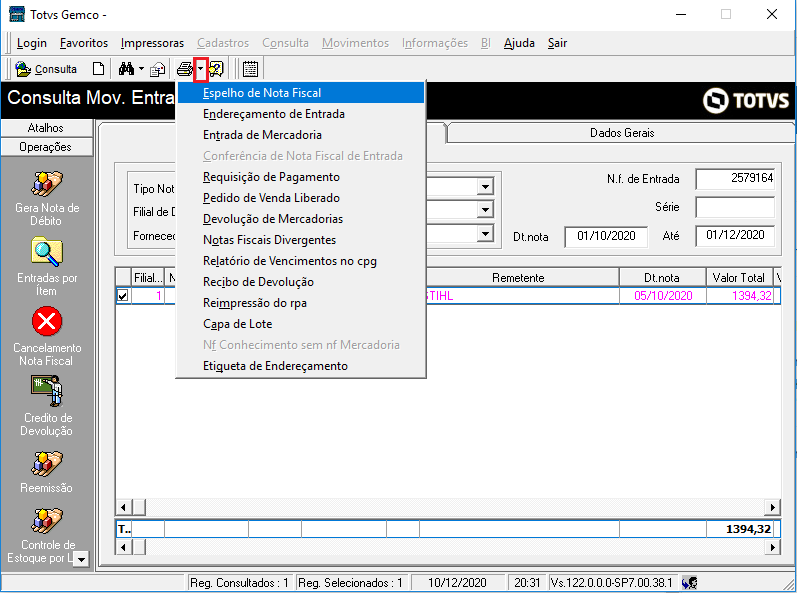Click the printer icon in the toolbar
The width and height of the screenshot is (797, 593).
(x=185, y=69)
